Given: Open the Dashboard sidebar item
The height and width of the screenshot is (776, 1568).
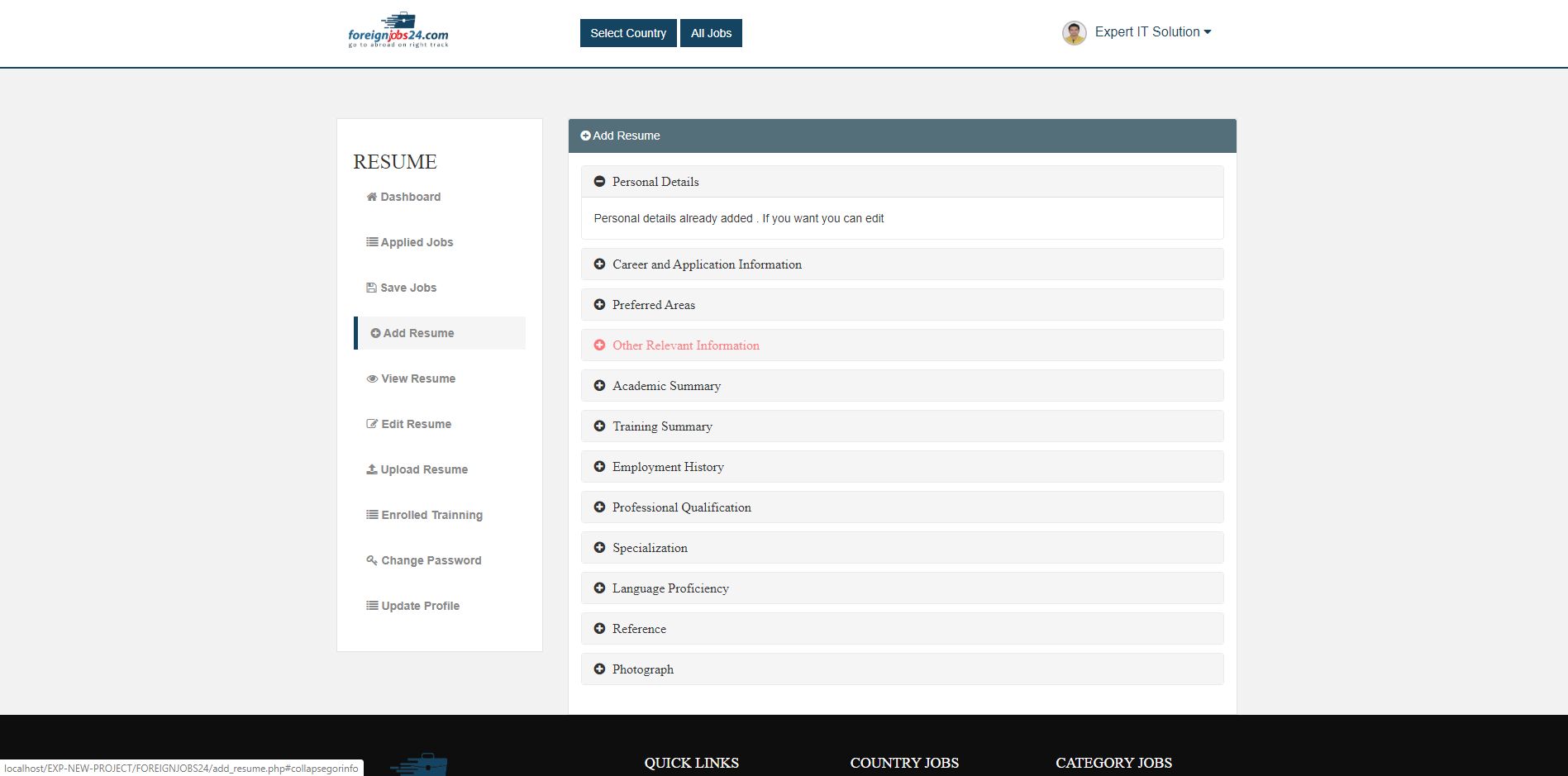Looking at the screenshot, I should point(403,197).
